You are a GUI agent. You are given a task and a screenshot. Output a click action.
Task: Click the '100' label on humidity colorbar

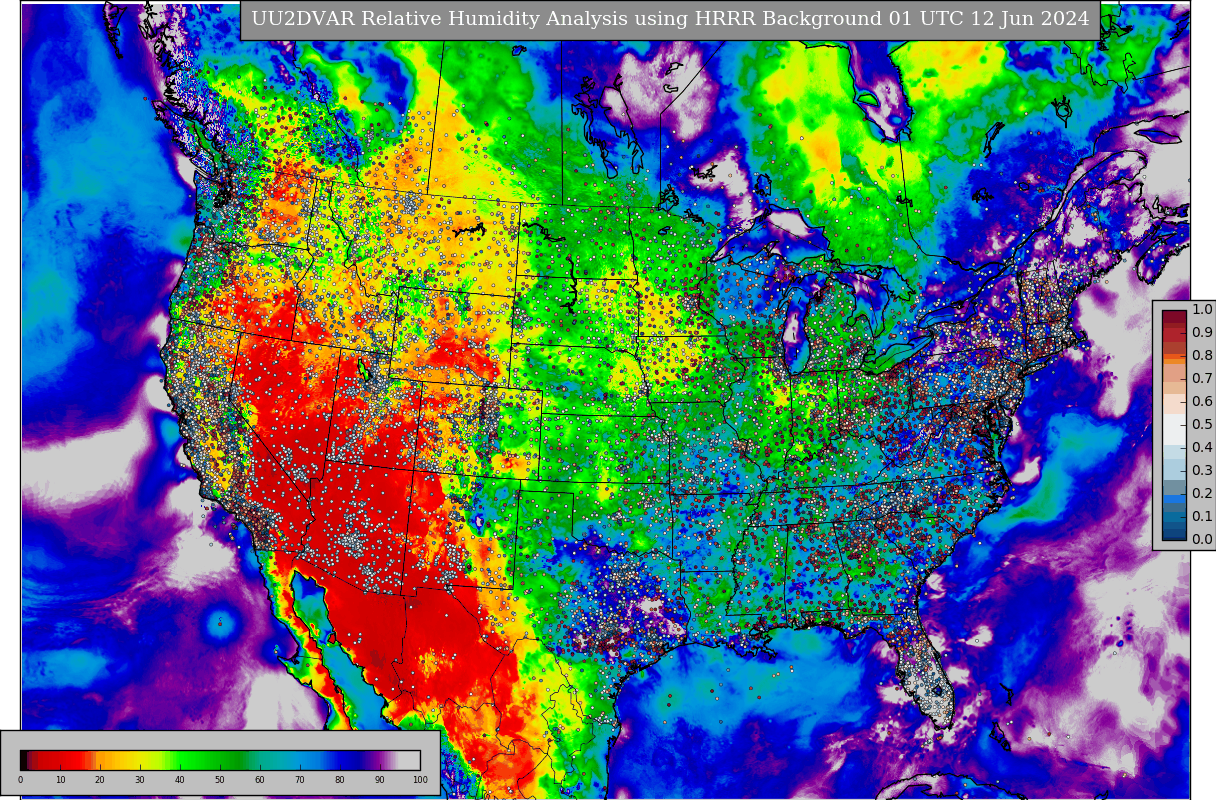pos(420,780)
